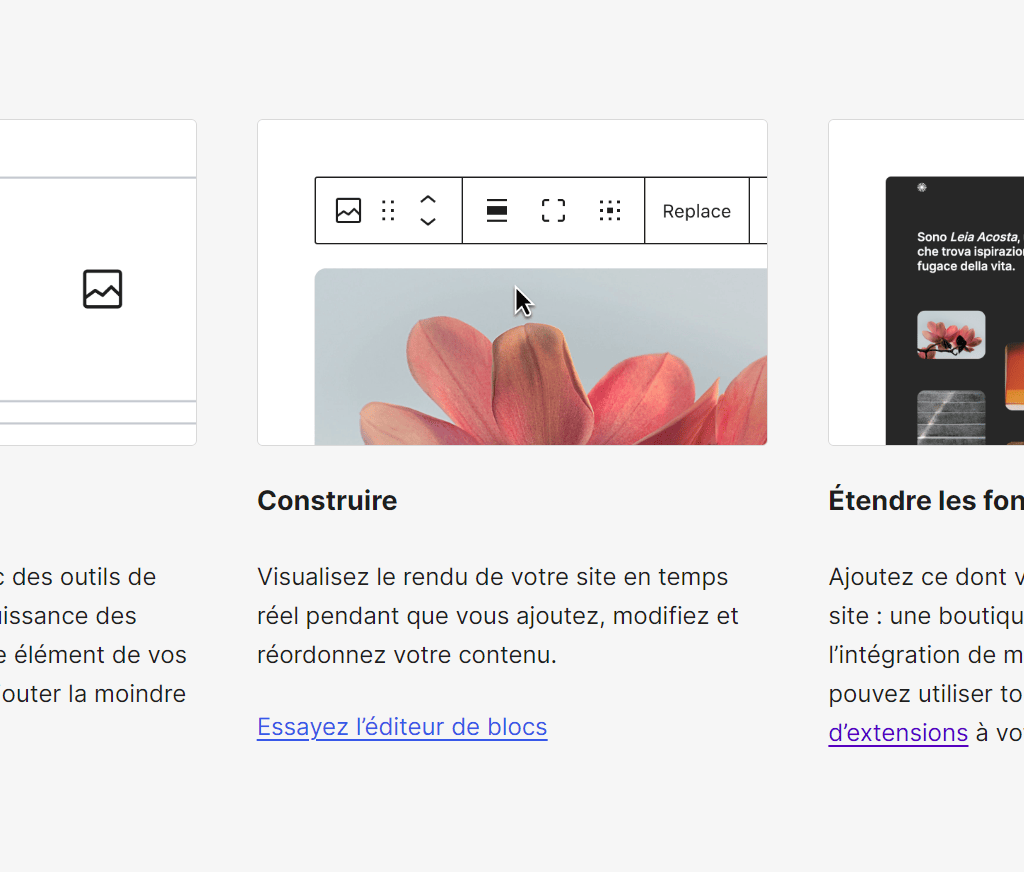Click the Construire heading

tap(327, 500)
